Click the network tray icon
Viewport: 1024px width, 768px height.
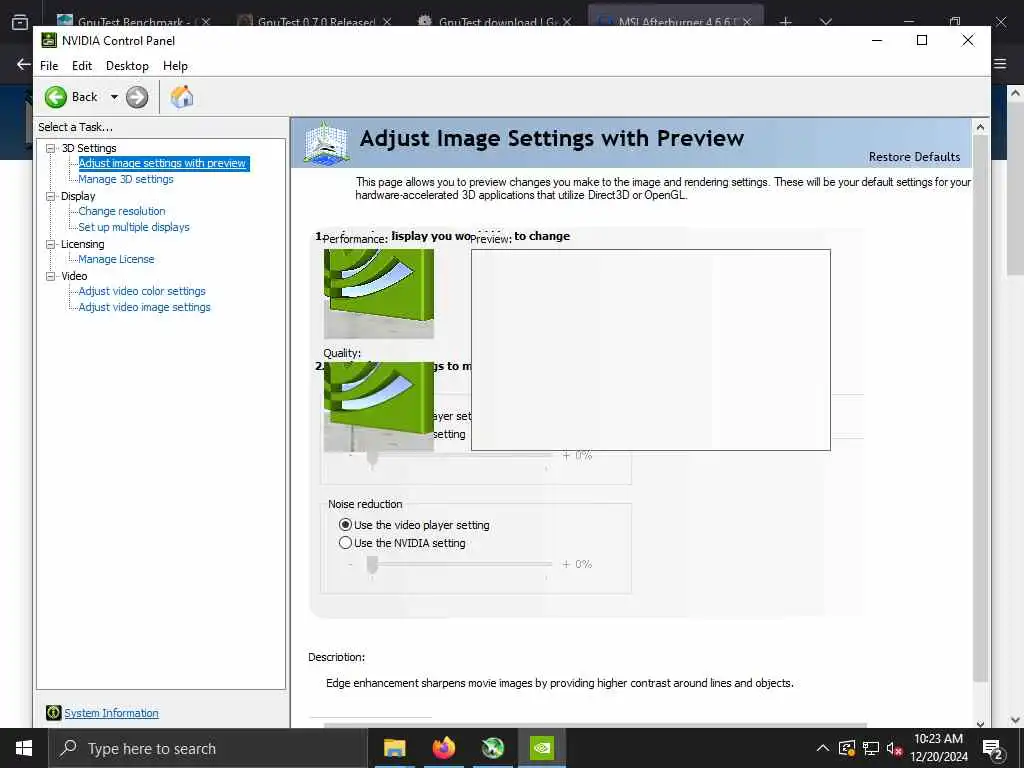pyautogui.click(x=871, y=748)
